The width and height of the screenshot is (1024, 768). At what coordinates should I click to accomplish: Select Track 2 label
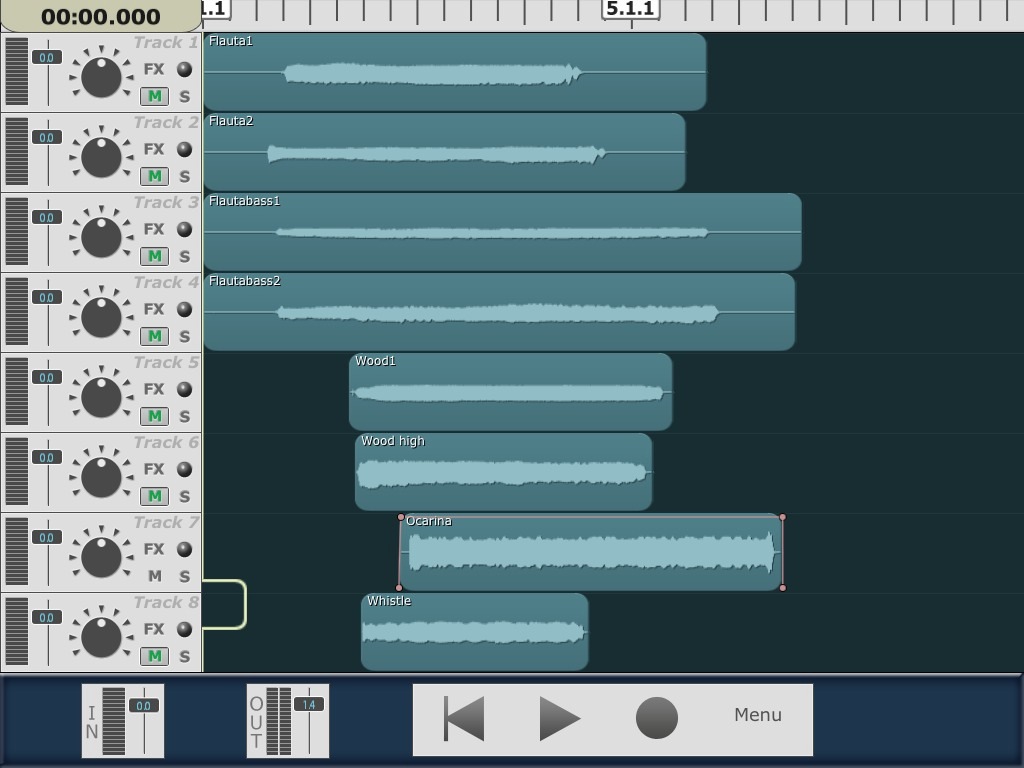pyautogui.click(x=166, y=122)
